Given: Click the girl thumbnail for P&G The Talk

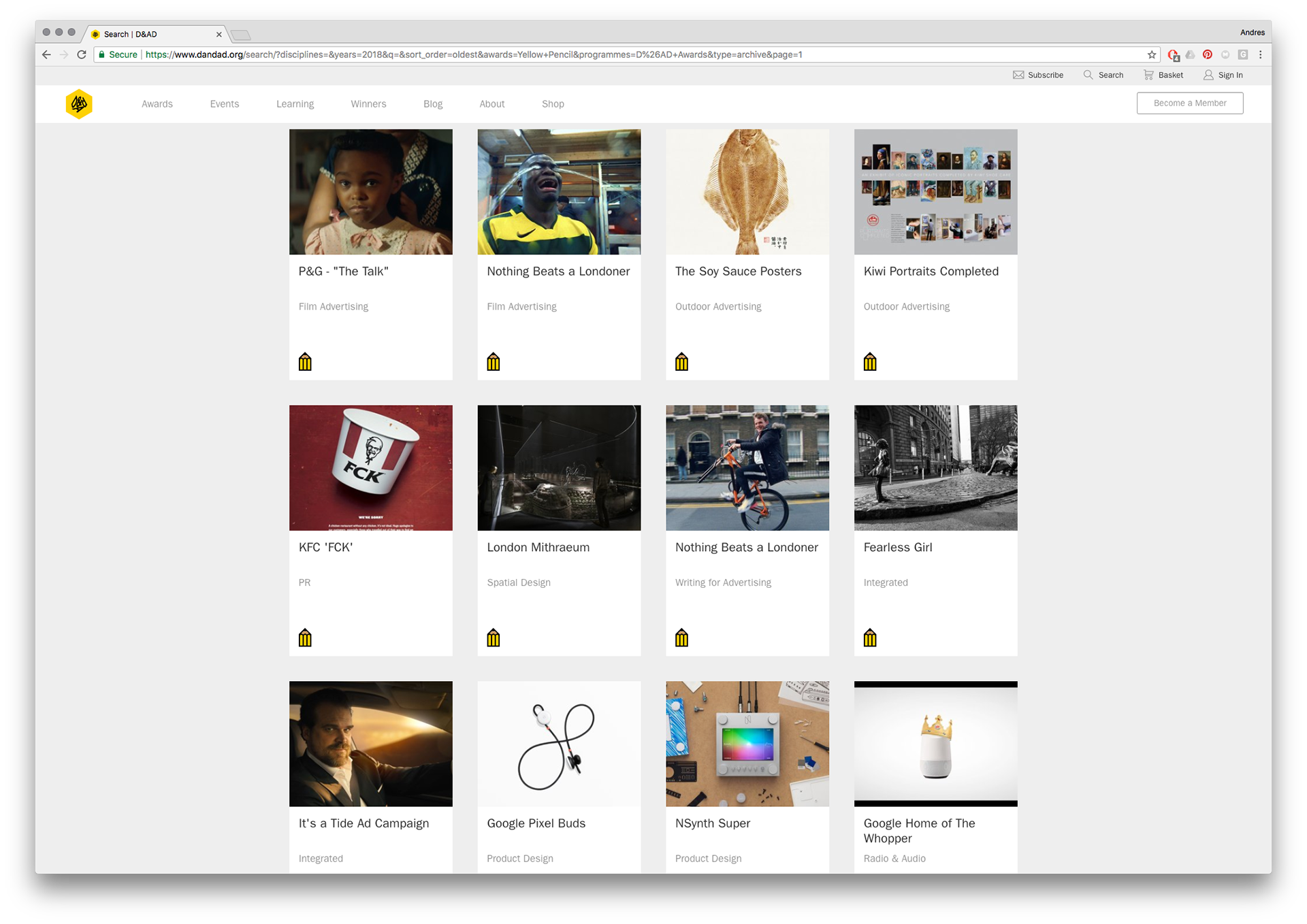Looking at the screenshot, I should click(371, 192).
